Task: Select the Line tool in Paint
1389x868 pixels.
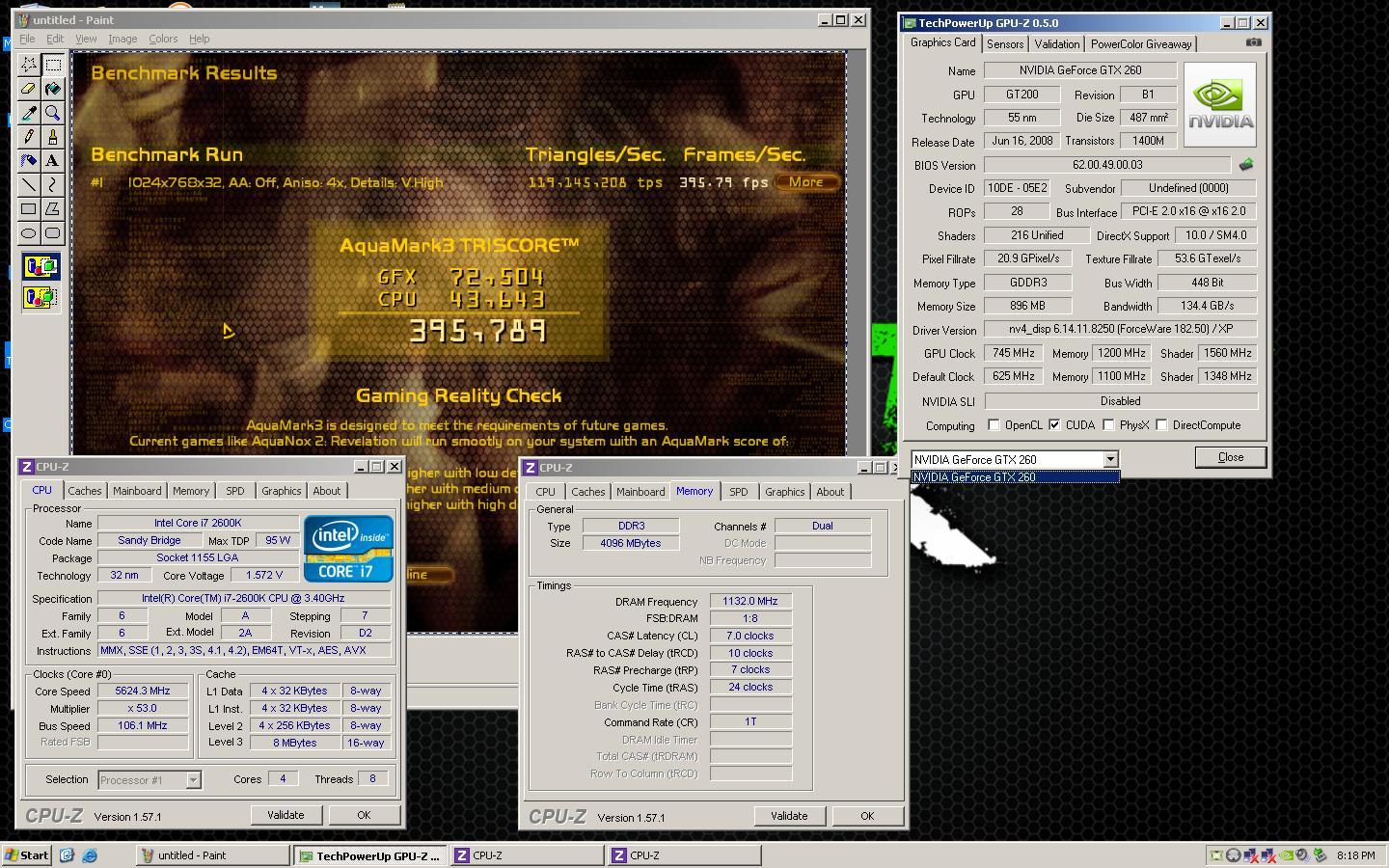Action: pyautogui.click(x=29, y=184)
